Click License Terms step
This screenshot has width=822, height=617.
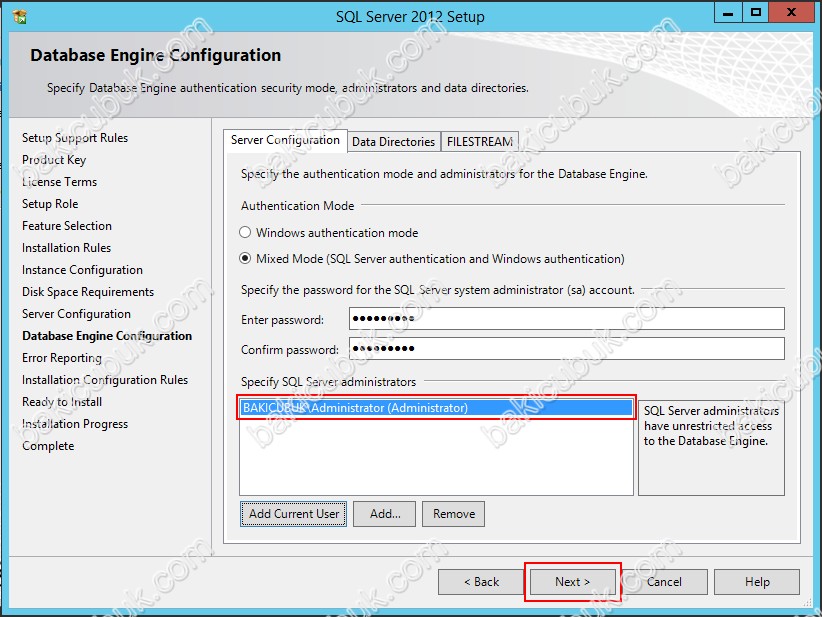click(59, 182)
